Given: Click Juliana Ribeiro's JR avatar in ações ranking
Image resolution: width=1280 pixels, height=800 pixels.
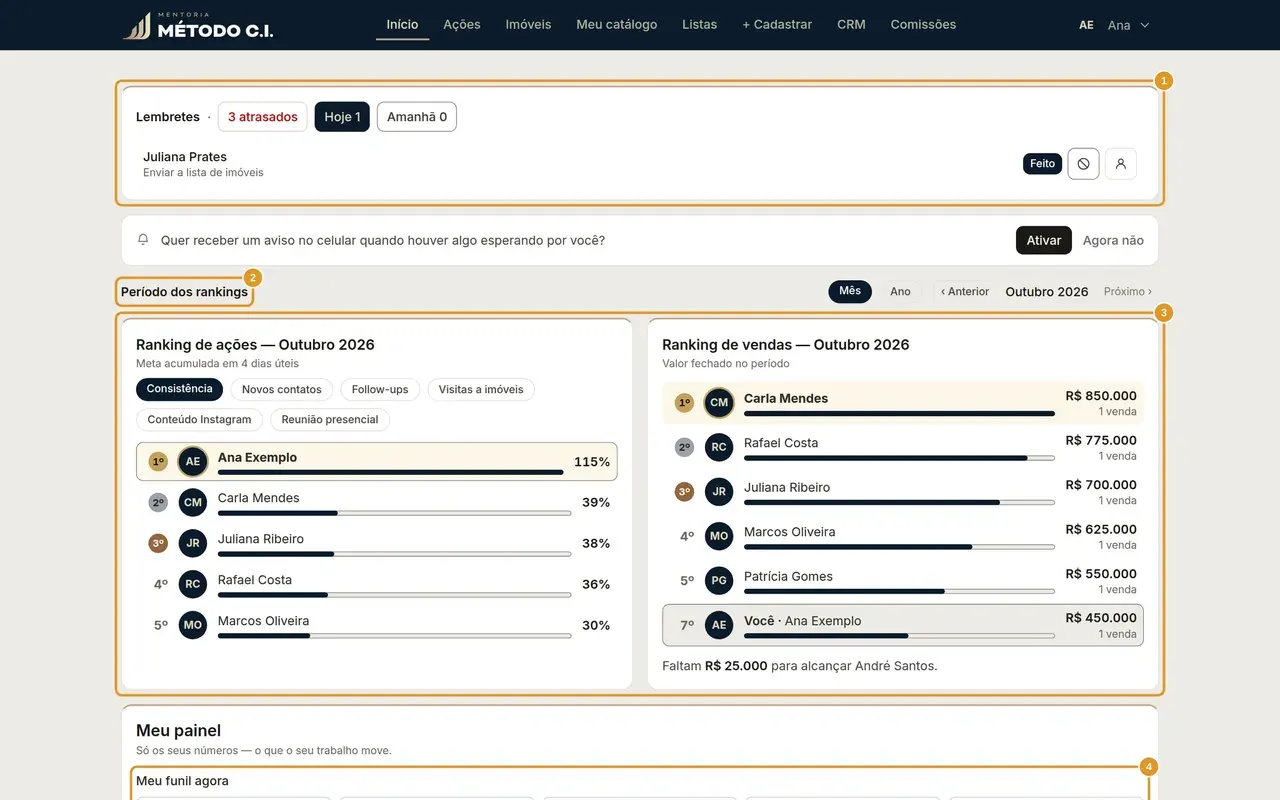Looking at the screenshot, I should [193, 544].
